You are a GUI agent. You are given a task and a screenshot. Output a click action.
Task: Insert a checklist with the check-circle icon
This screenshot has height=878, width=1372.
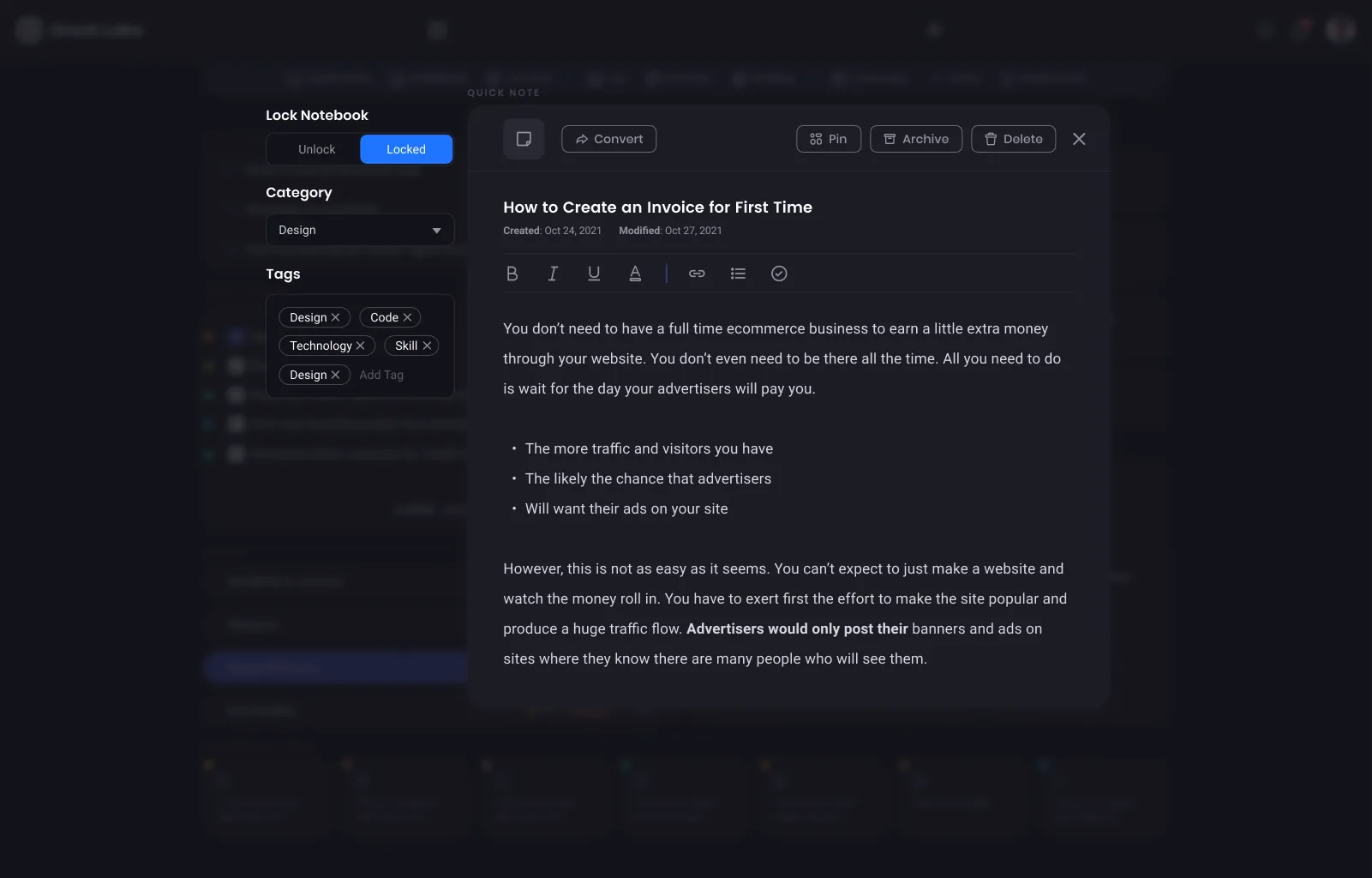(779, 274)
